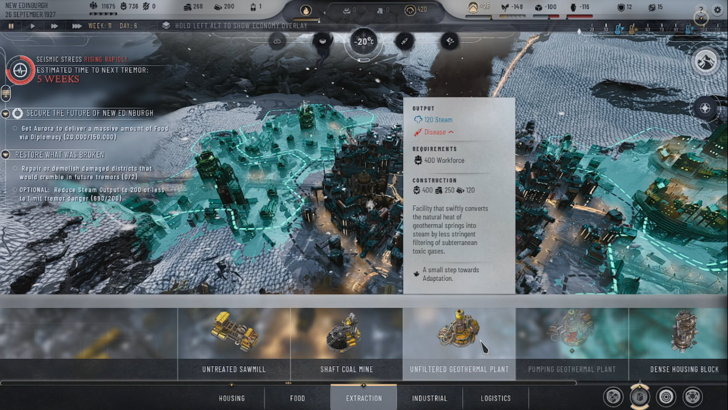Click the steam 420 cloud icon
This screenshot has height=410, width=728.
[x=410, y=10]
